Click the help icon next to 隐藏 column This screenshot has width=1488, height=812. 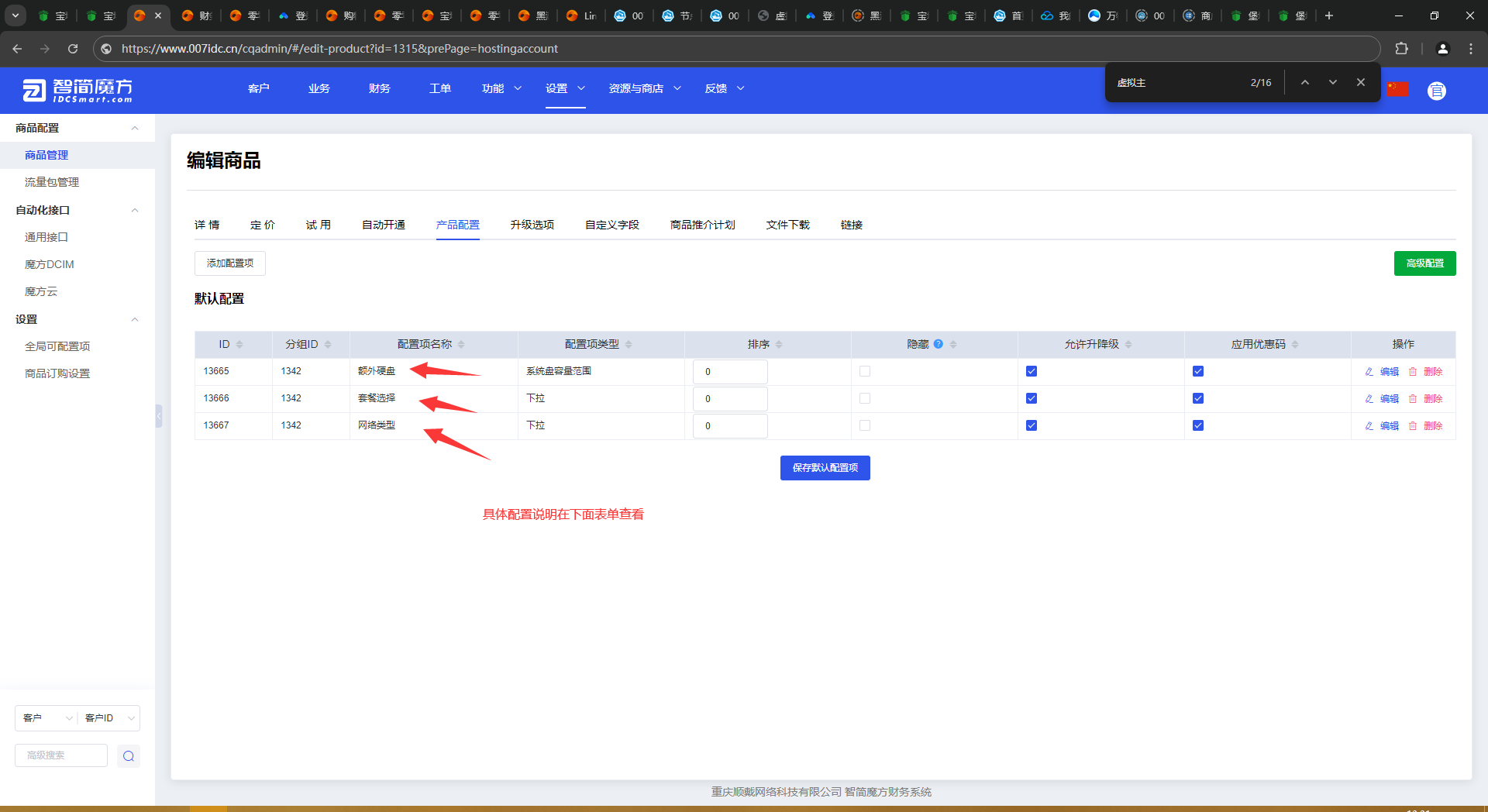[x=939, y=344]
